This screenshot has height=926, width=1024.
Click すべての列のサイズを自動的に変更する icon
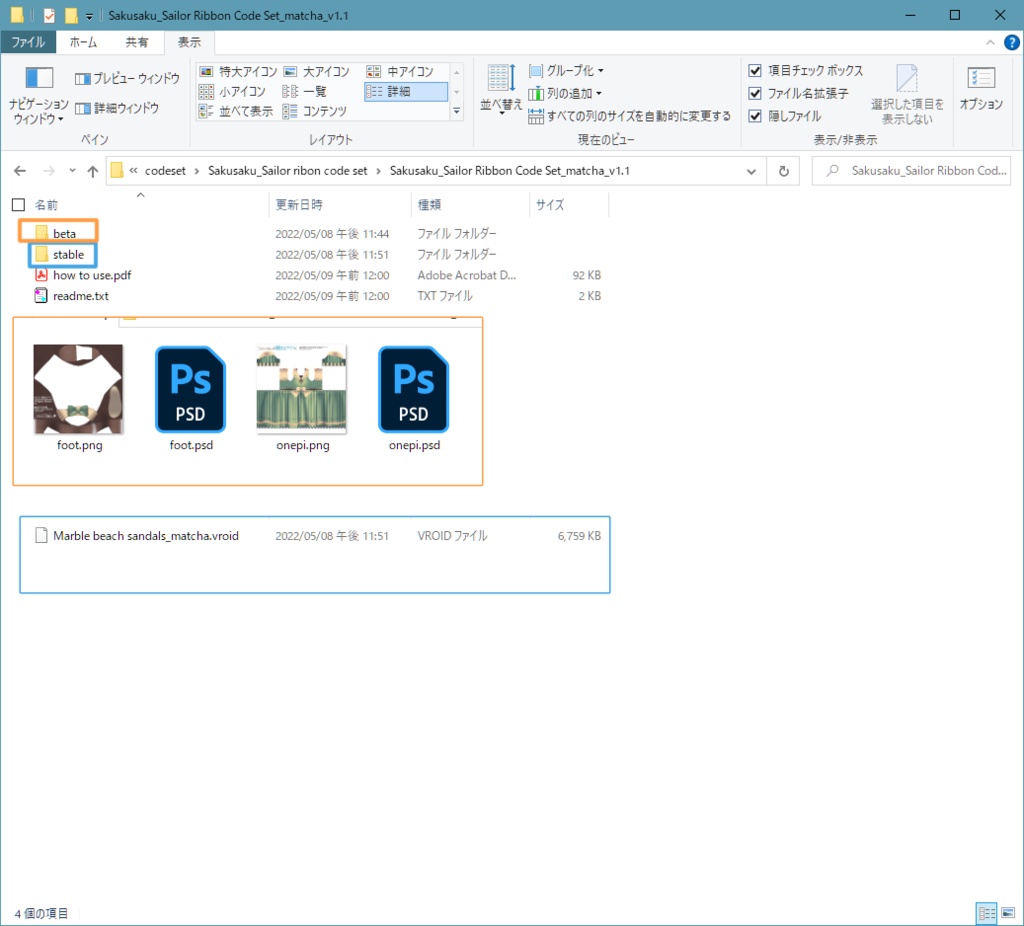coord(536,114)
